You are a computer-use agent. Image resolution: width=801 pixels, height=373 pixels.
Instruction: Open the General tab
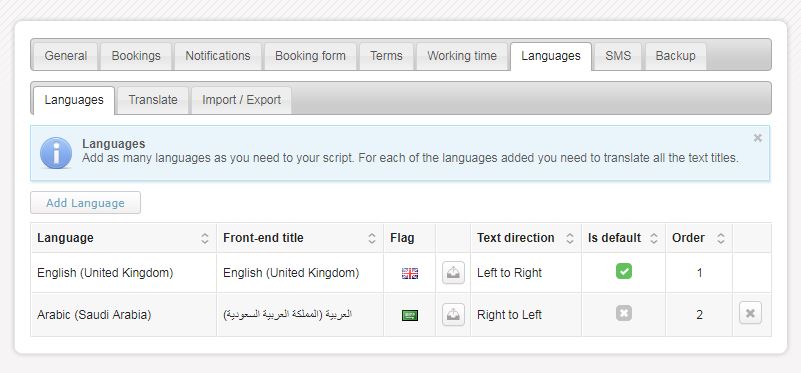pyautogui.click(x=65, y=56)
